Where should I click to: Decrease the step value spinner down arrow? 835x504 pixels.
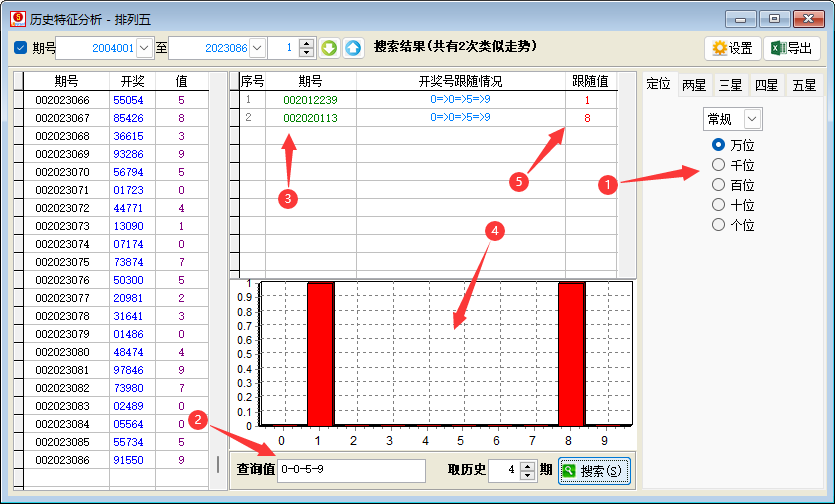(306, 53)
